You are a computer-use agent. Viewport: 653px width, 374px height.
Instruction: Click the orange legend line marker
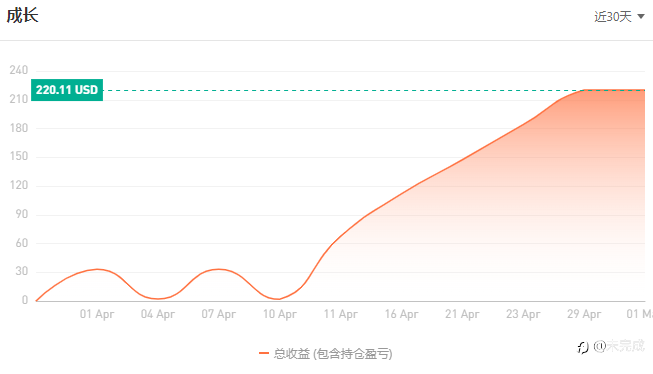point(264,354)
